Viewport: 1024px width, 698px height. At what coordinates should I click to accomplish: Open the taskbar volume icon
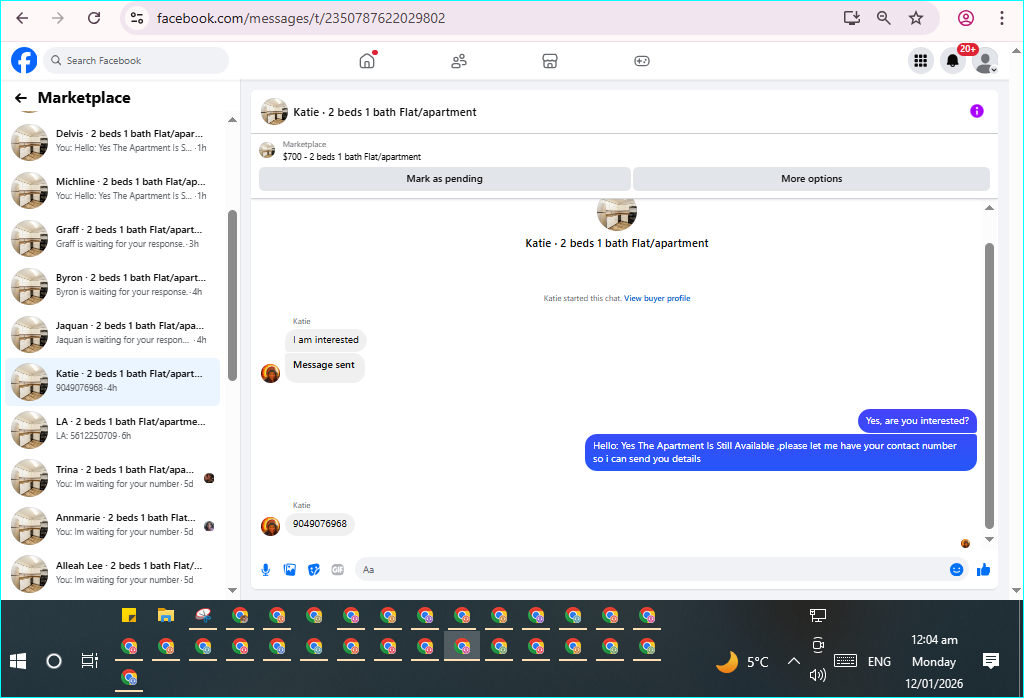818,675
